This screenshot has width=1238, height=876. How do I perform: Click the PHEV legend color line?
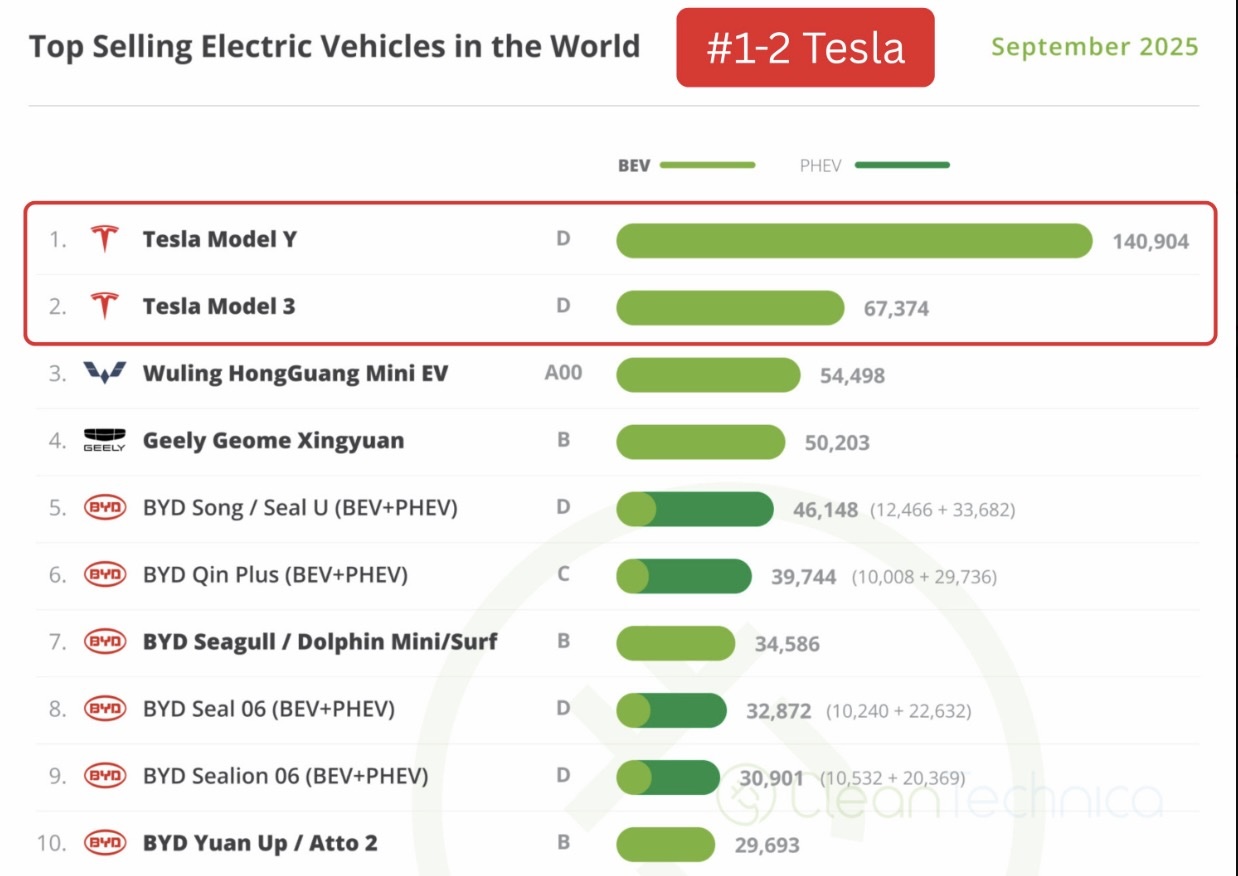[x=901, y=165]
